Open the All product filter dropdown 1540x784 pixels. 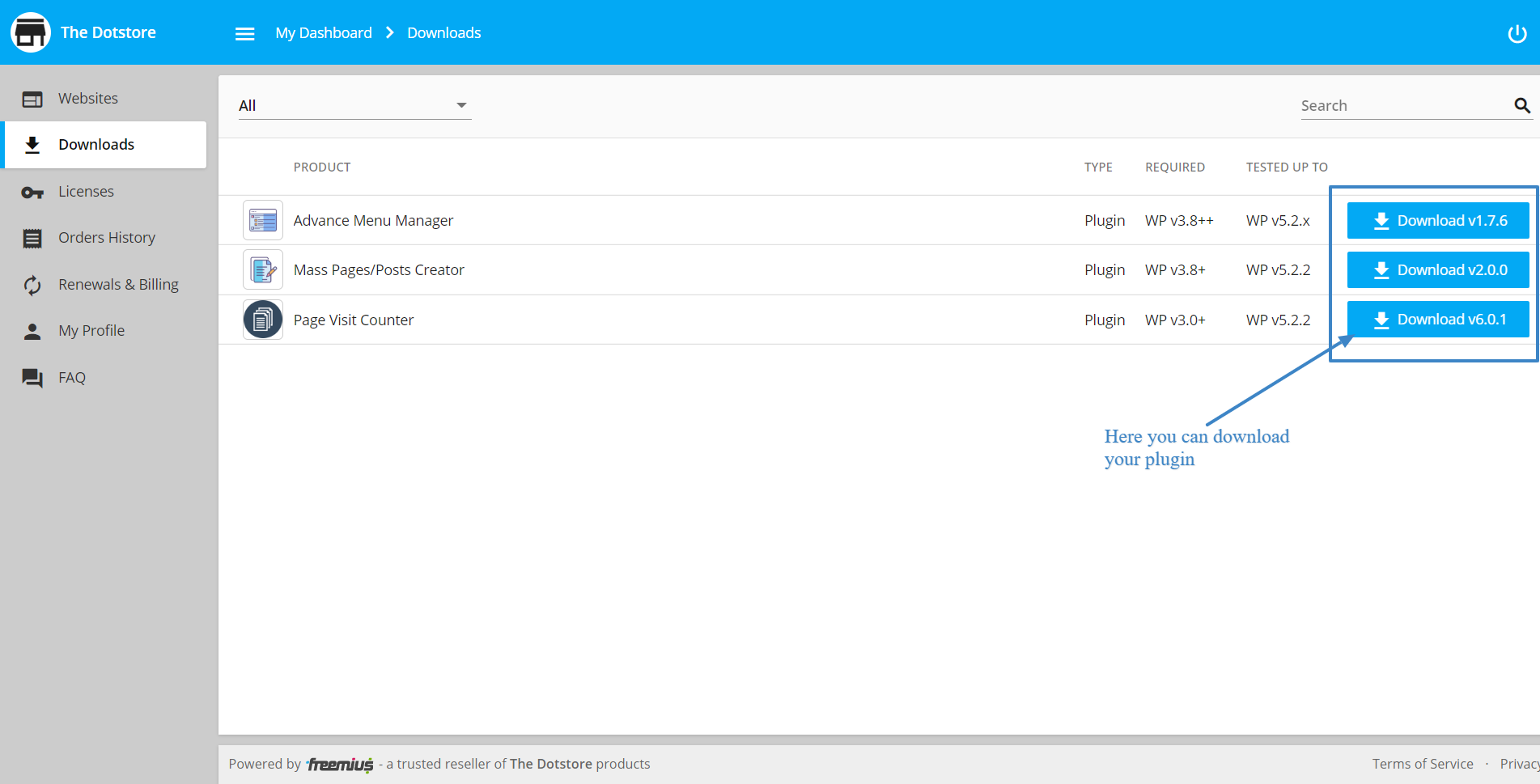click(x=354, y=105)
